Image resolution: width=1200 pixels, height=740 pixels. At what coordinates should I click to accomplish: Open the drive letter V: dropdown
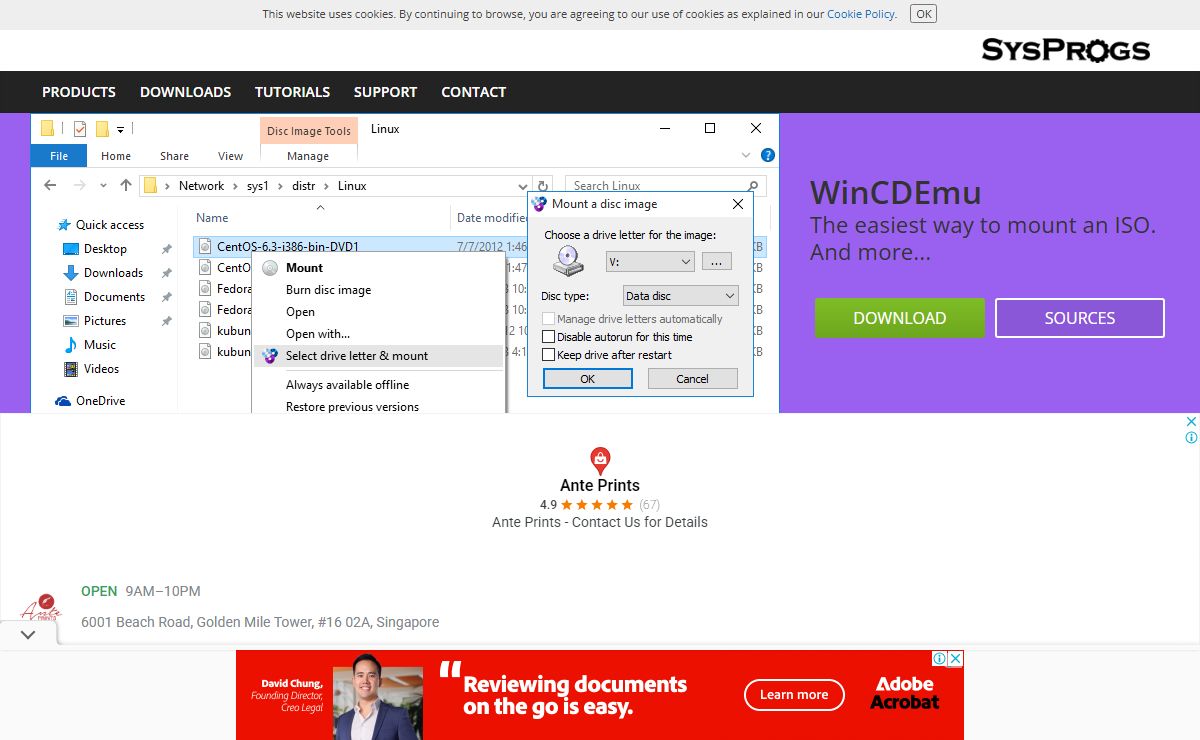650,261
